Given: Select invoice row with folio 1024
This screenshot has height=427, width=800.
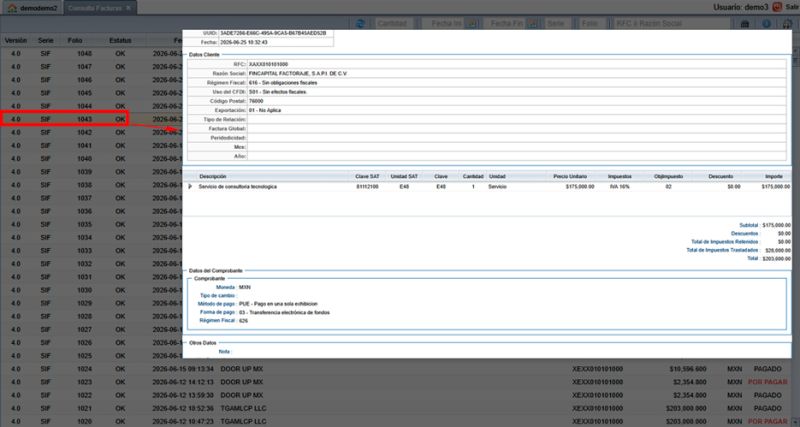Looking at the screenshot, I should (x=400, y=369).
